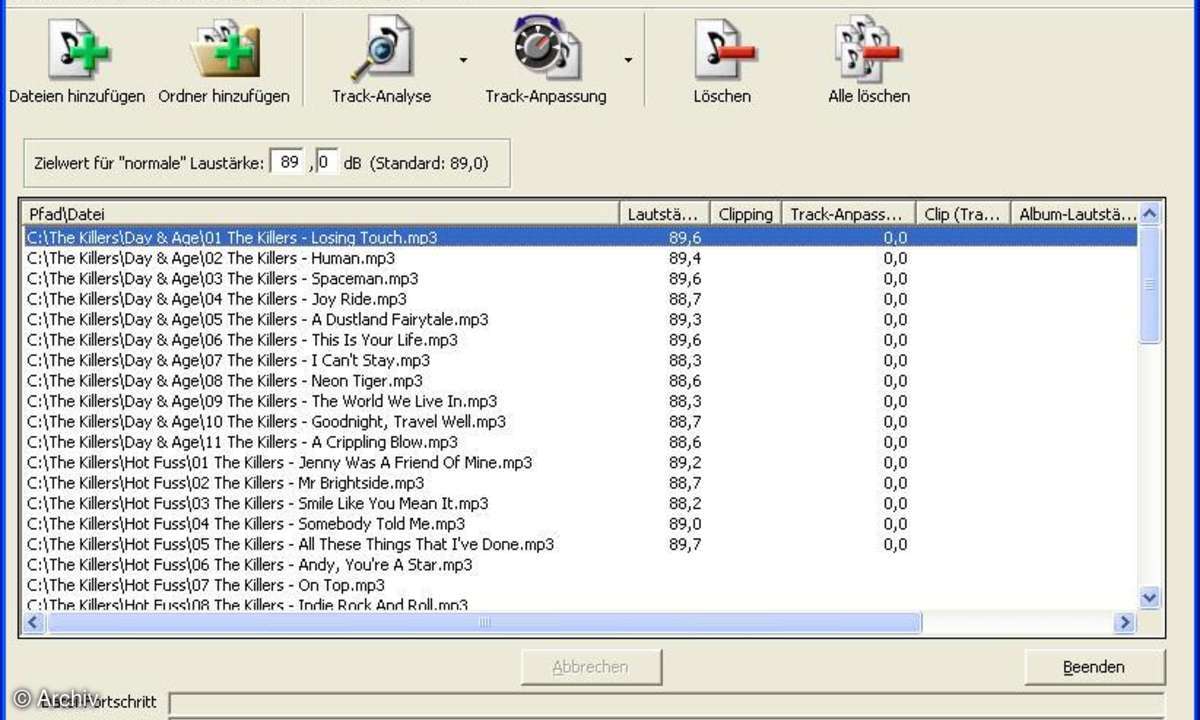The height and width of the screenshot is (720, 1200).
Task: Click the dB decimal field showing 0
Action: [327, 162]
